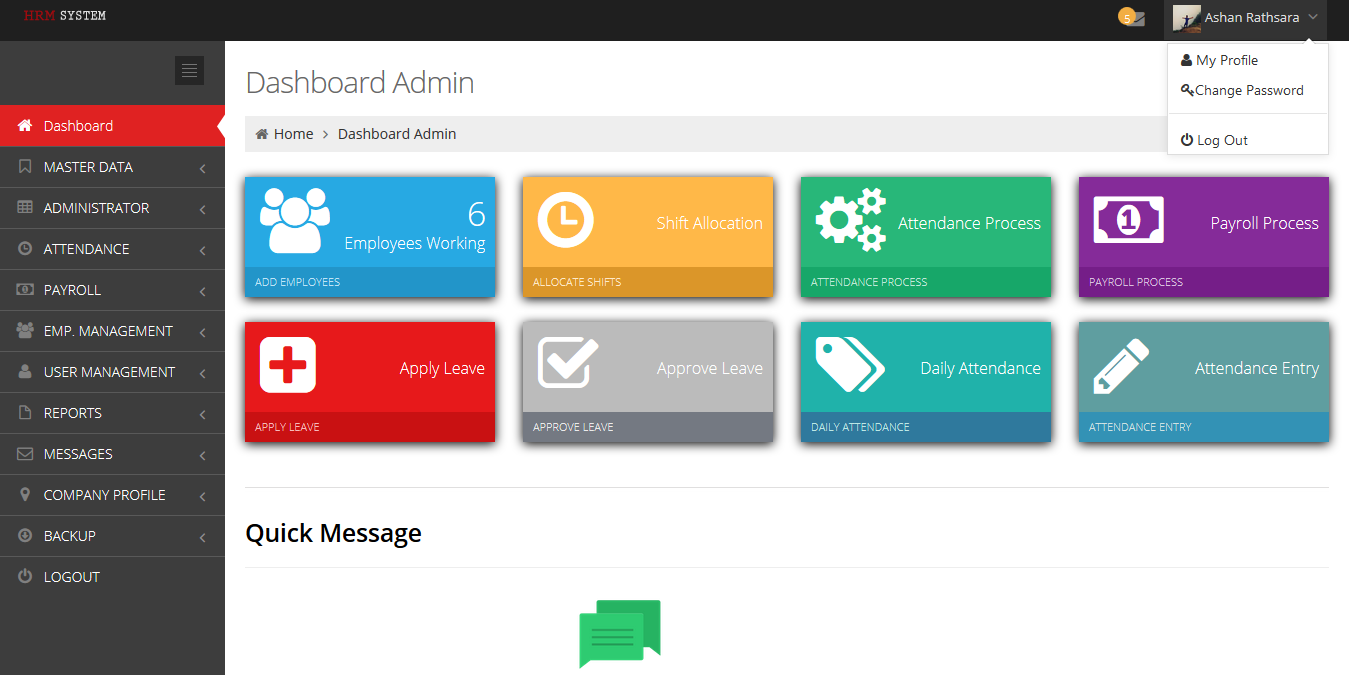Click the Employees Working people icon
This screenshot has width=1350, height=676.
tap(294, 220)
